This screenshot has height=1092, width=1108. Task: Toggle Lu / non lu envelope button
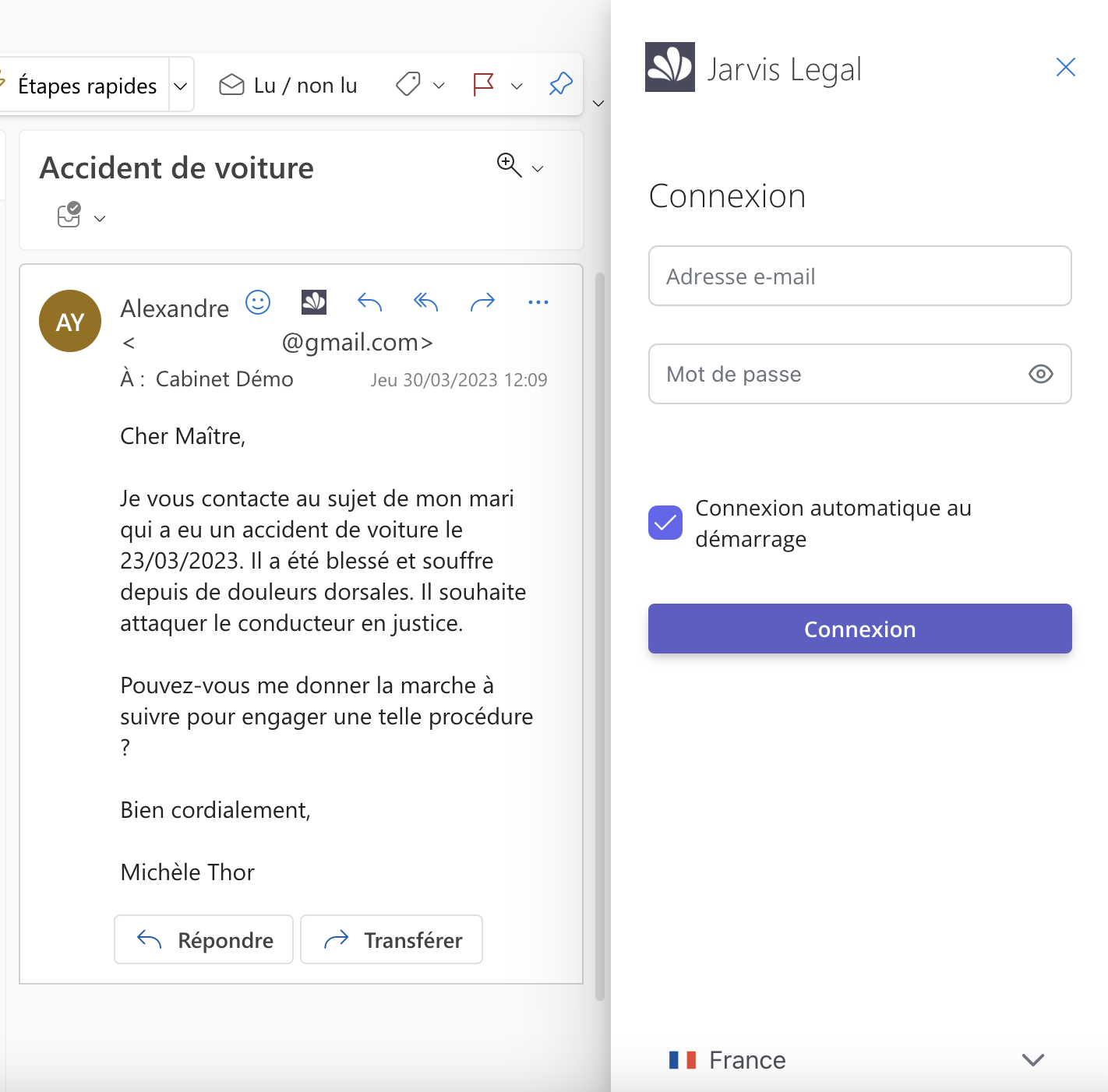tap(288, 85)
